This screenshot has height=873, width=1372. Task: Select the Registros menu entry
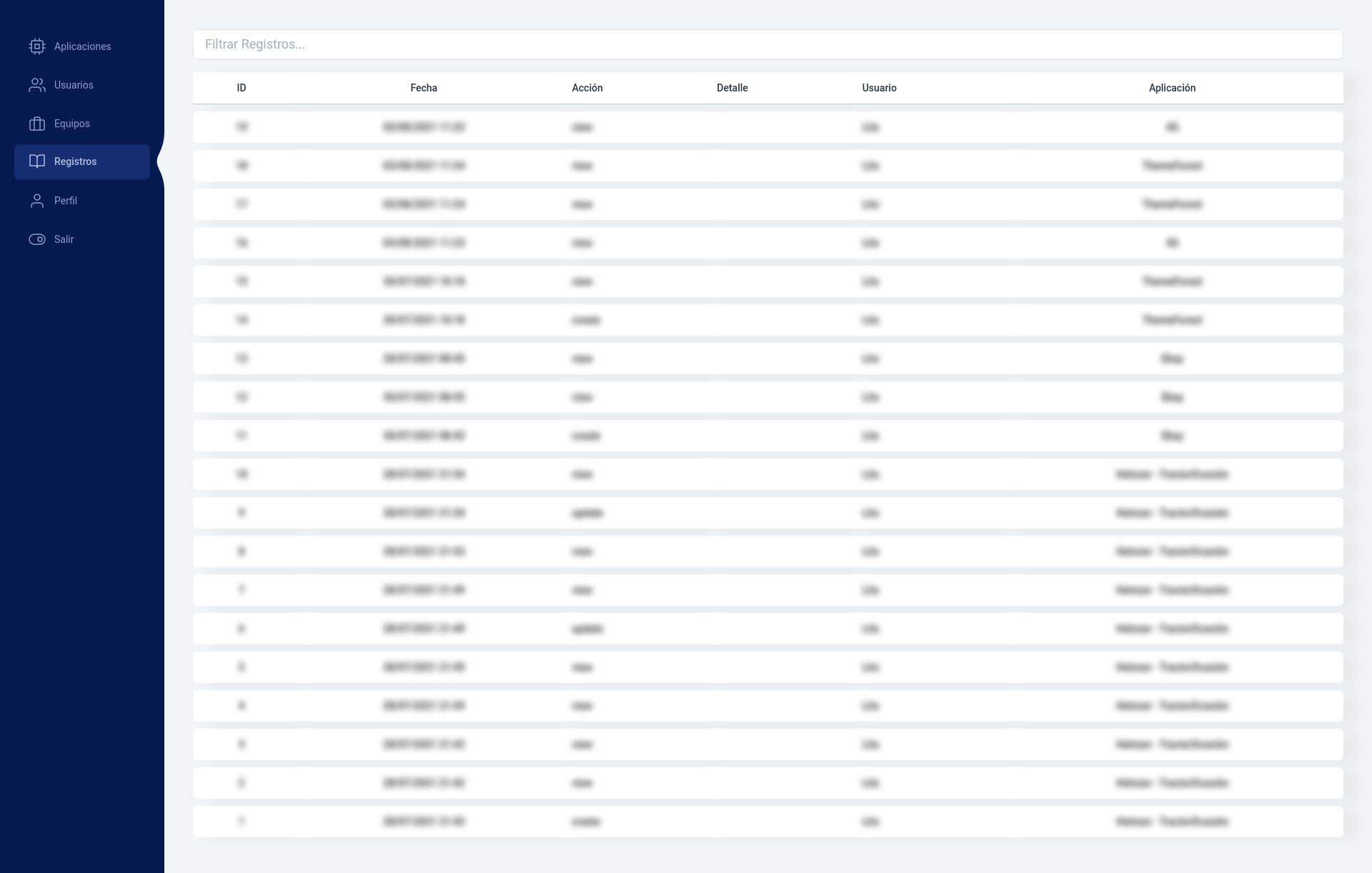[x=82, y=161]
